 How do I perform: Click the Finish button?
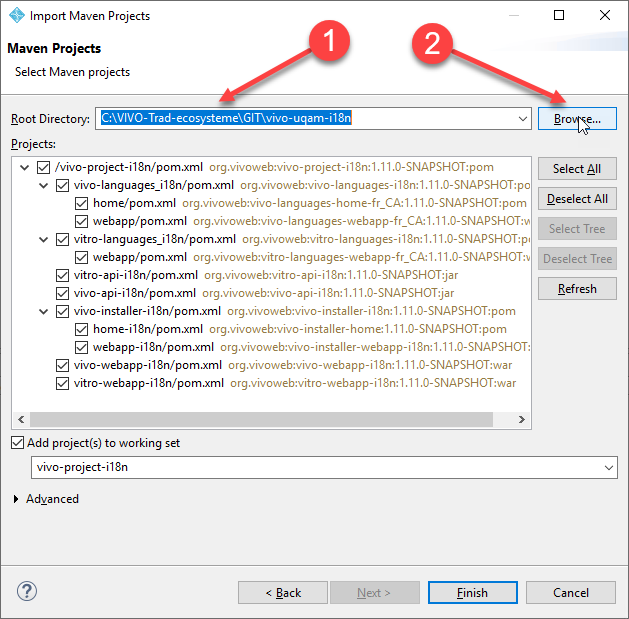coord(473,593)
